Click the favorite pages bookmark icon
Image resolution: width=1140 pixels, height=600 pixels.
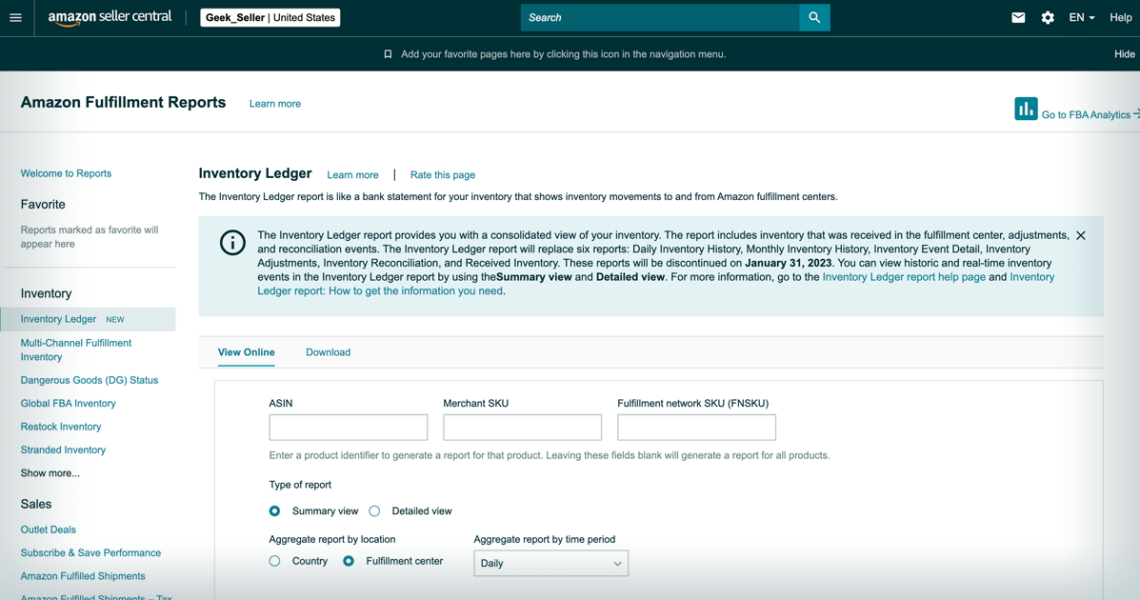(387, 54)
